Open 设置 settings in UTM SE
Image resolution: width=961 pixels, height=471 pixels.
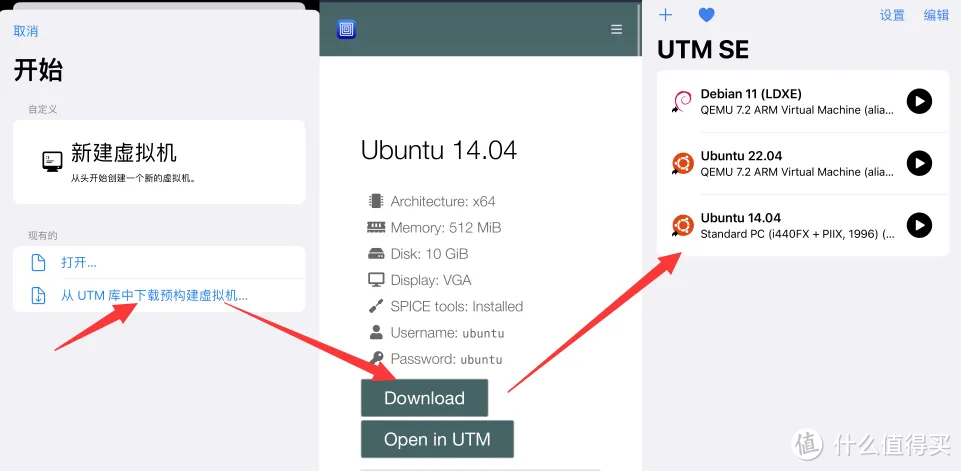[892, 15]
